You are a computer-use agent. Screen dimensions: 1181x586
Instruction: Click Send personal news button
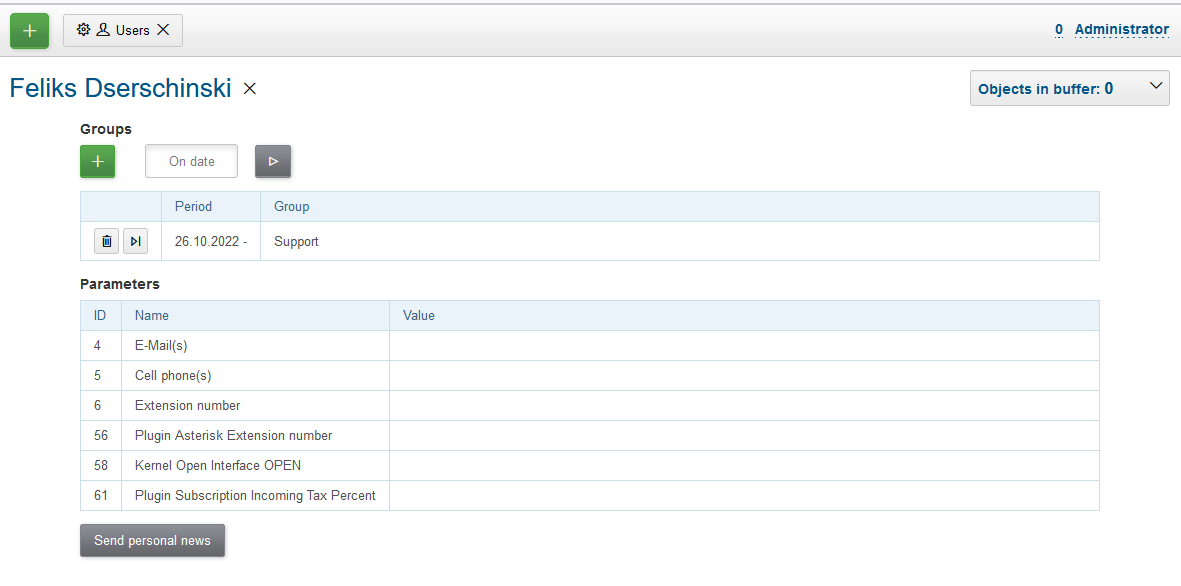click(152, 540)
